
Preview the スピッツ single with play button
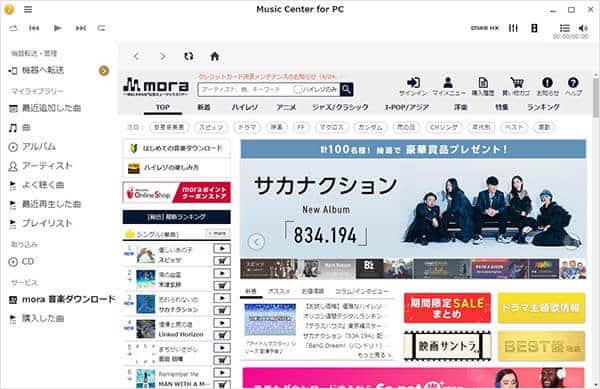pyautogui.click(x=222, y=249)
